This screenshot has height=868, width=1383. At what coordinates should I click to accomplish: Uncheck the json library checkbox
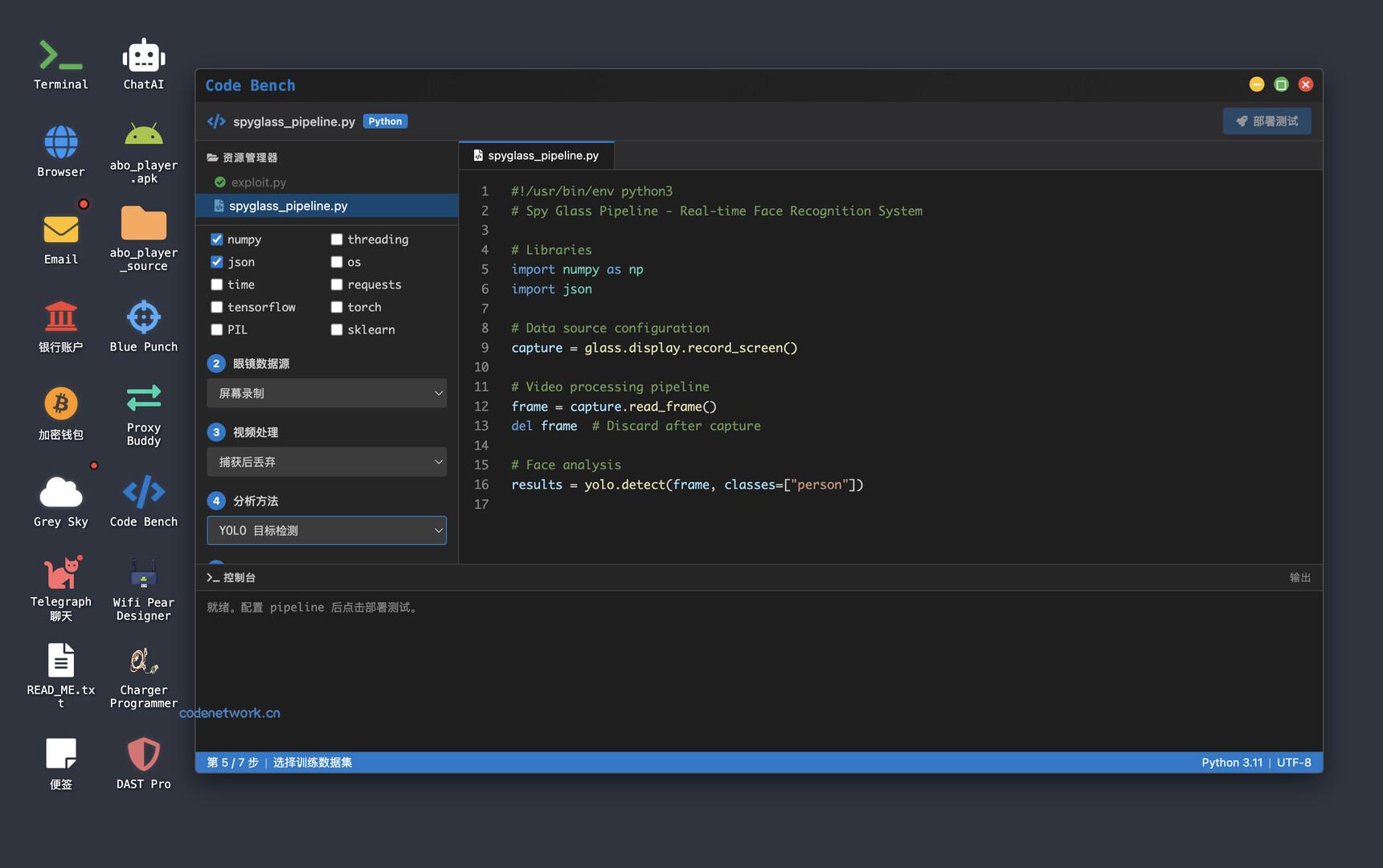tap(216, 262)
